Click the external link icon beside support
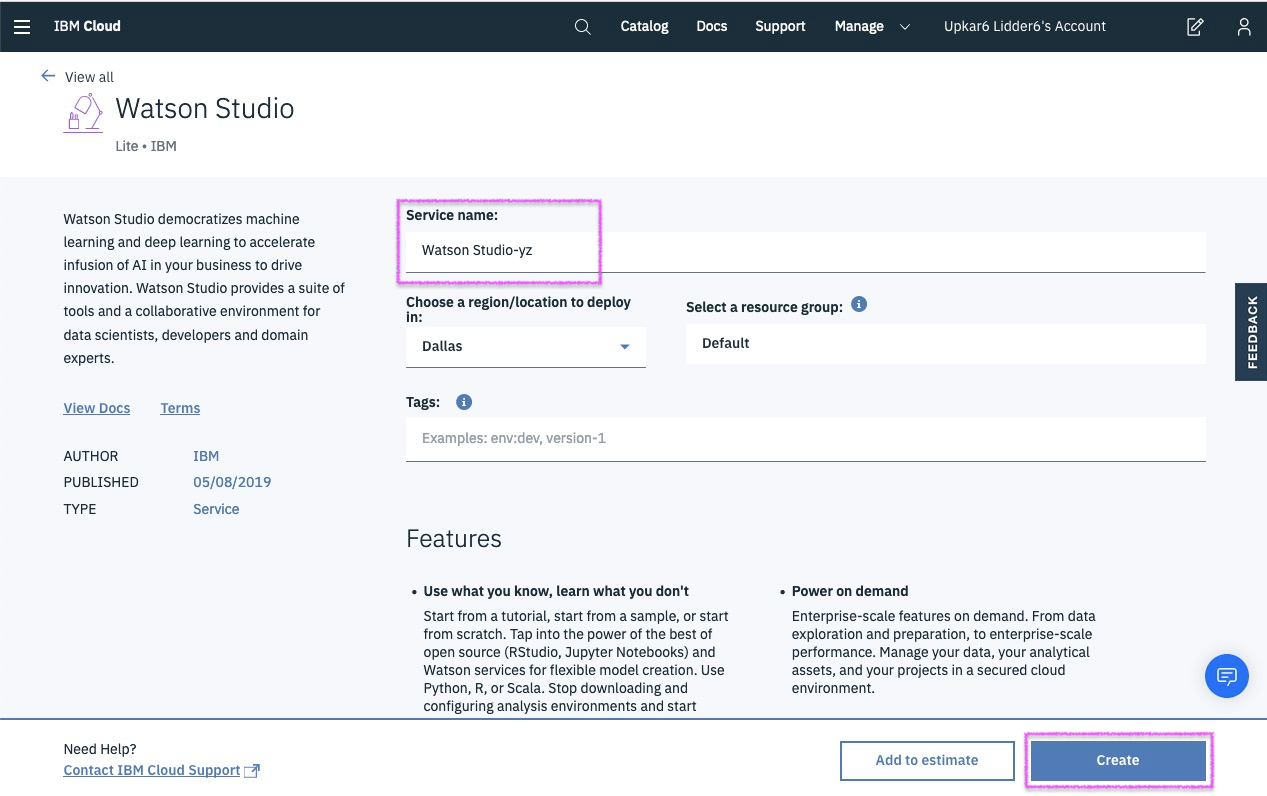This screenshot has width=1267, height=796. click(253, 771)
